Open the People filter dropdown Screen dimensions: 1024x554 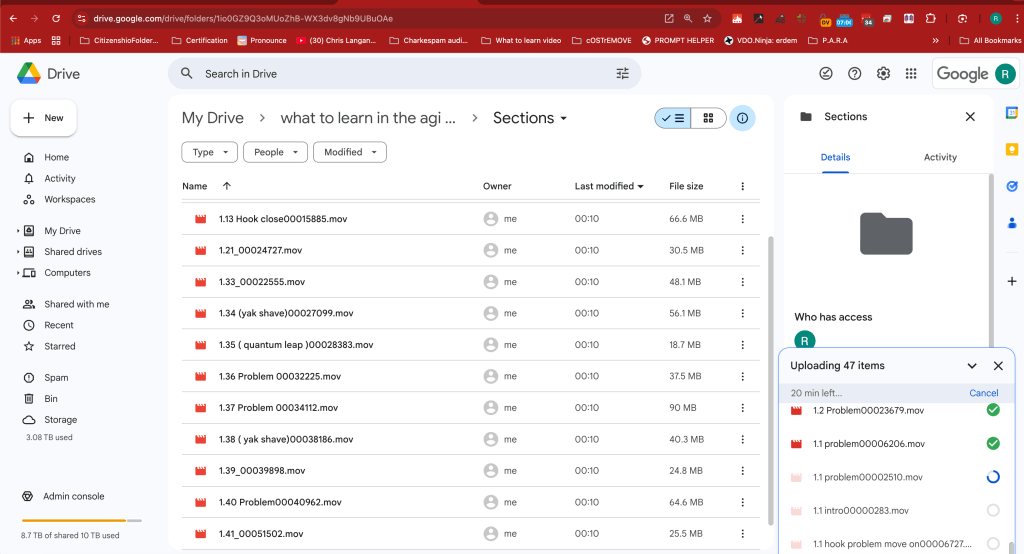(x=276, y=152)
